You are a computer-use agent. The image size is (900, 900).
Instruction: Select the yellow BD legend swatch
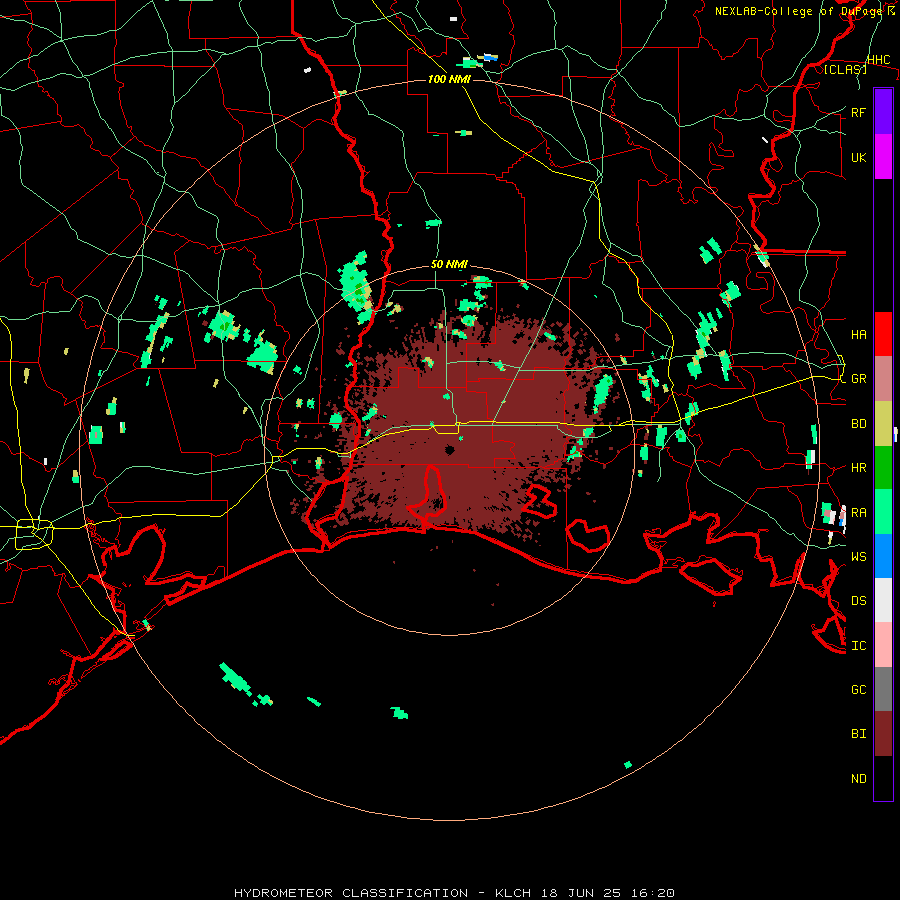point(883,424)
